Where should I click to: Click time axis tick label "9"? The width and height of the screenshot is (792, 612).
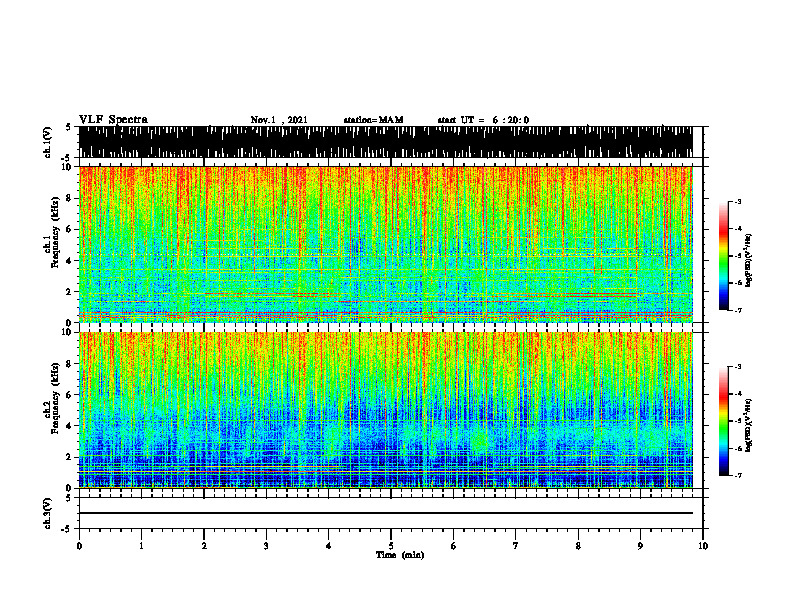coord(640,546)
